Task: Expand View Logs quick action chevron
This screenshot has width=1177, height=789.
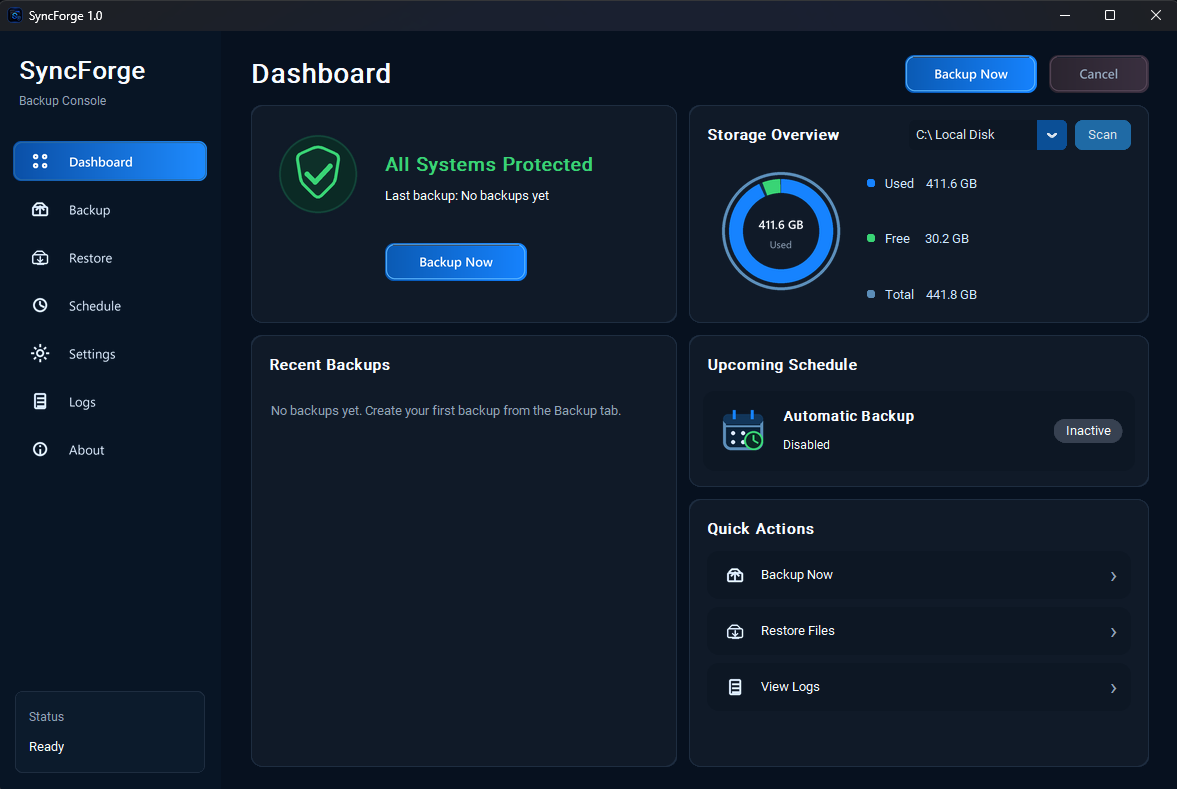Action: pyautogui.click(x=1113, y=688)
